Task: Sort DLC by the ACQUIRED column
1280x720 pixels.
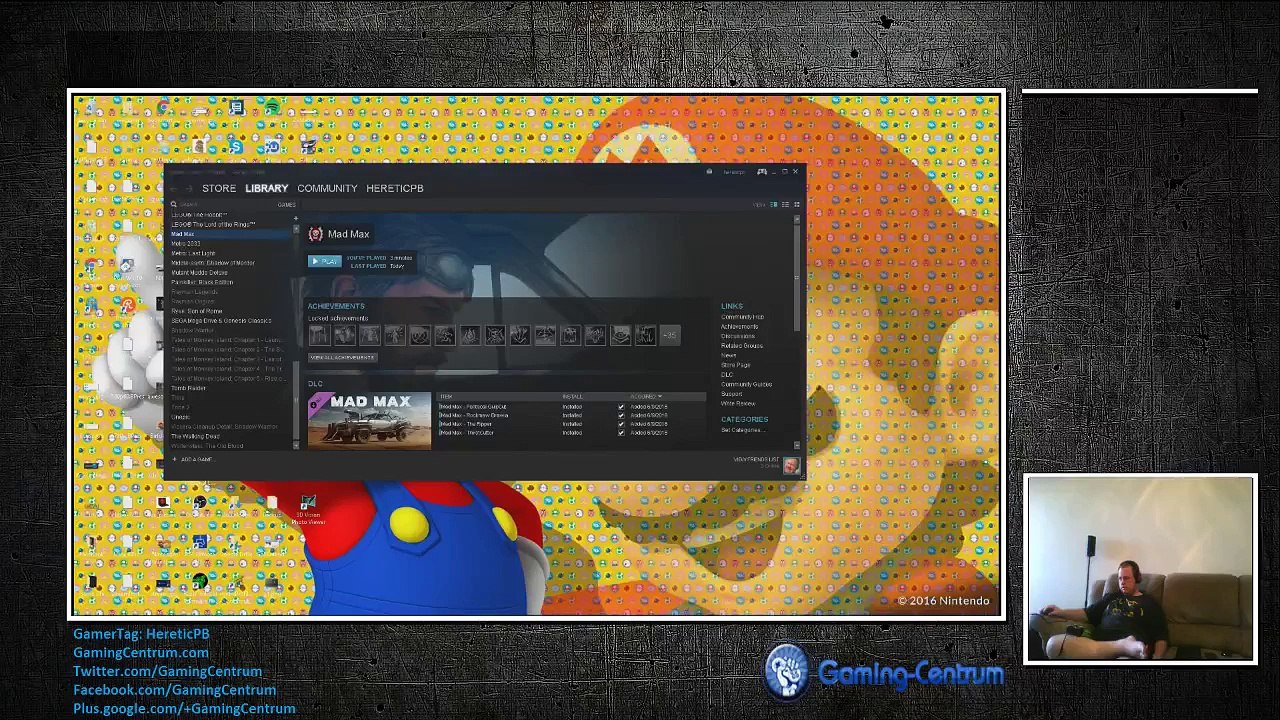Action: (x=646, y=397)
